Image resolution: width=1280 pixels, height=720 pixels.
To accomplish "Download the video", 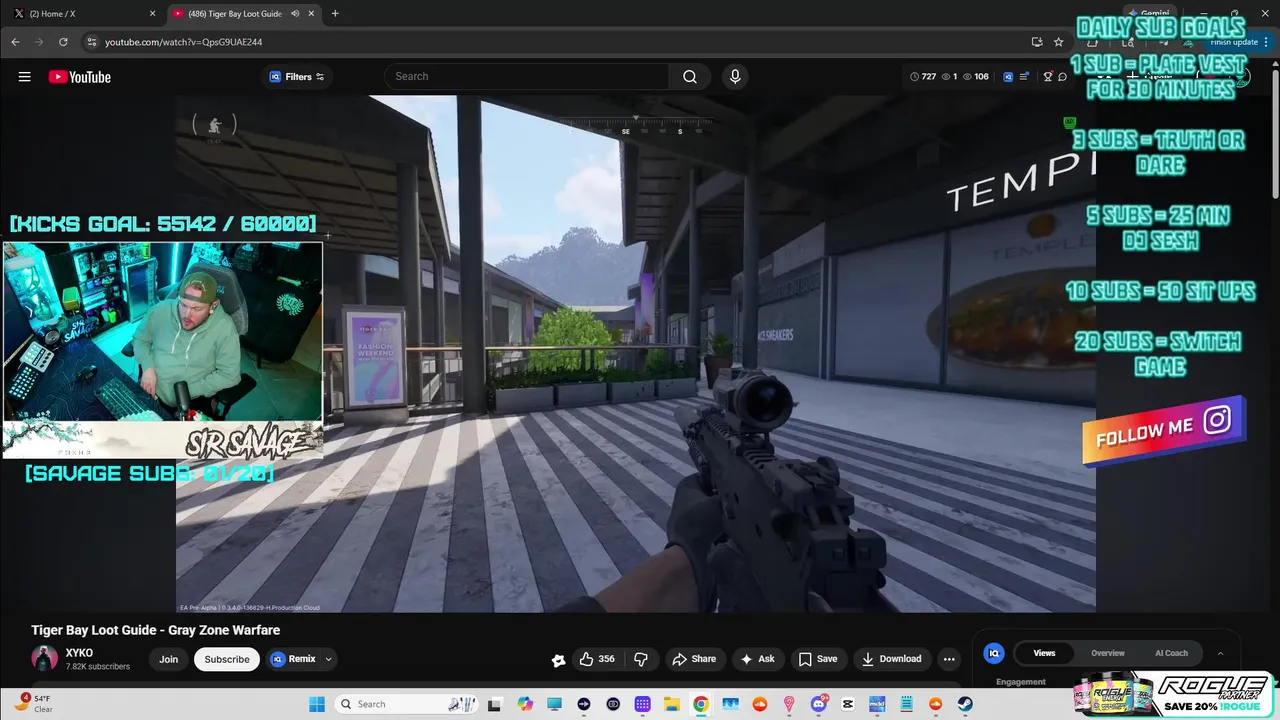I will point(891,659).
